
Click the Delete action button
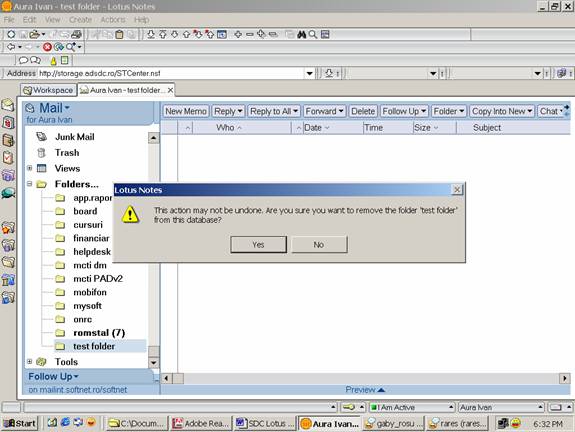363,111
